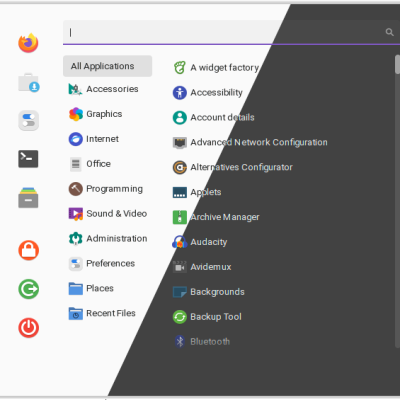Open the Administration category
The width and height of the screenshot is (400, 400).
pos(107,238)
